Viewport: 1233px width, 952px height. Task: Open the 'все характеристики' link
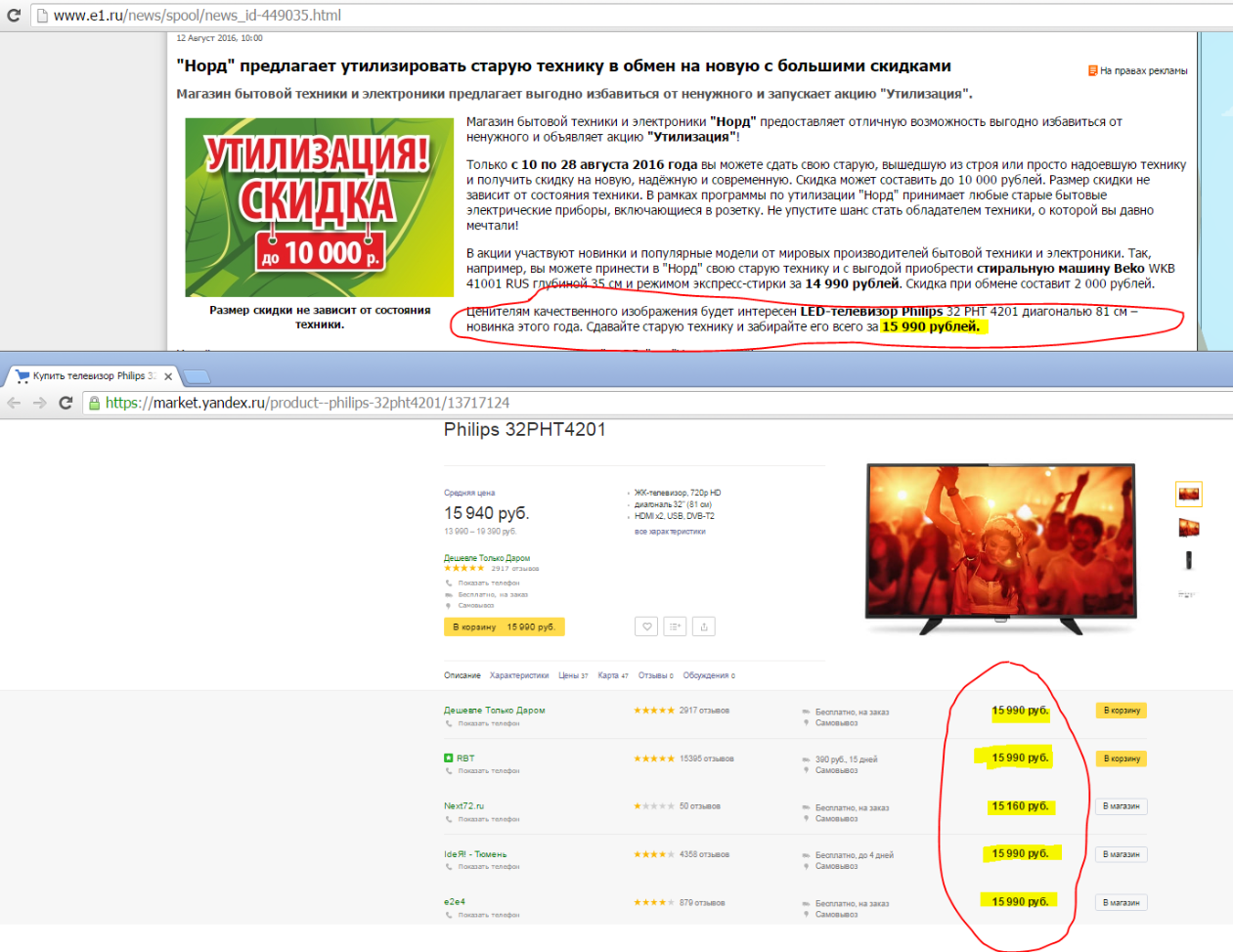(x=670, y=532)
